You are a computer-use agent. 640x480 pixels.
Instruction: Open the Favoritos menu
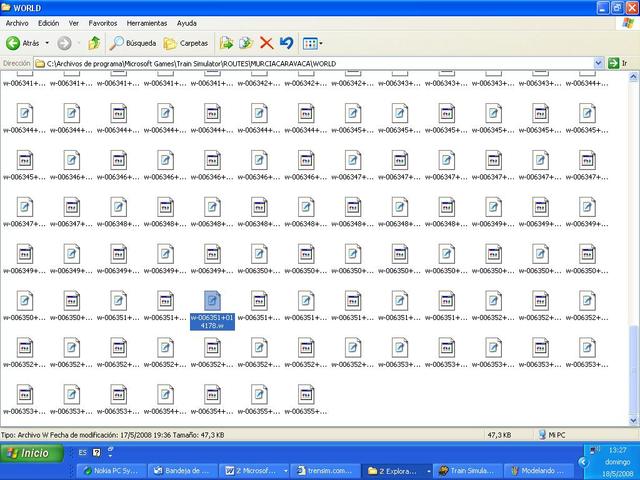(102, 22)
